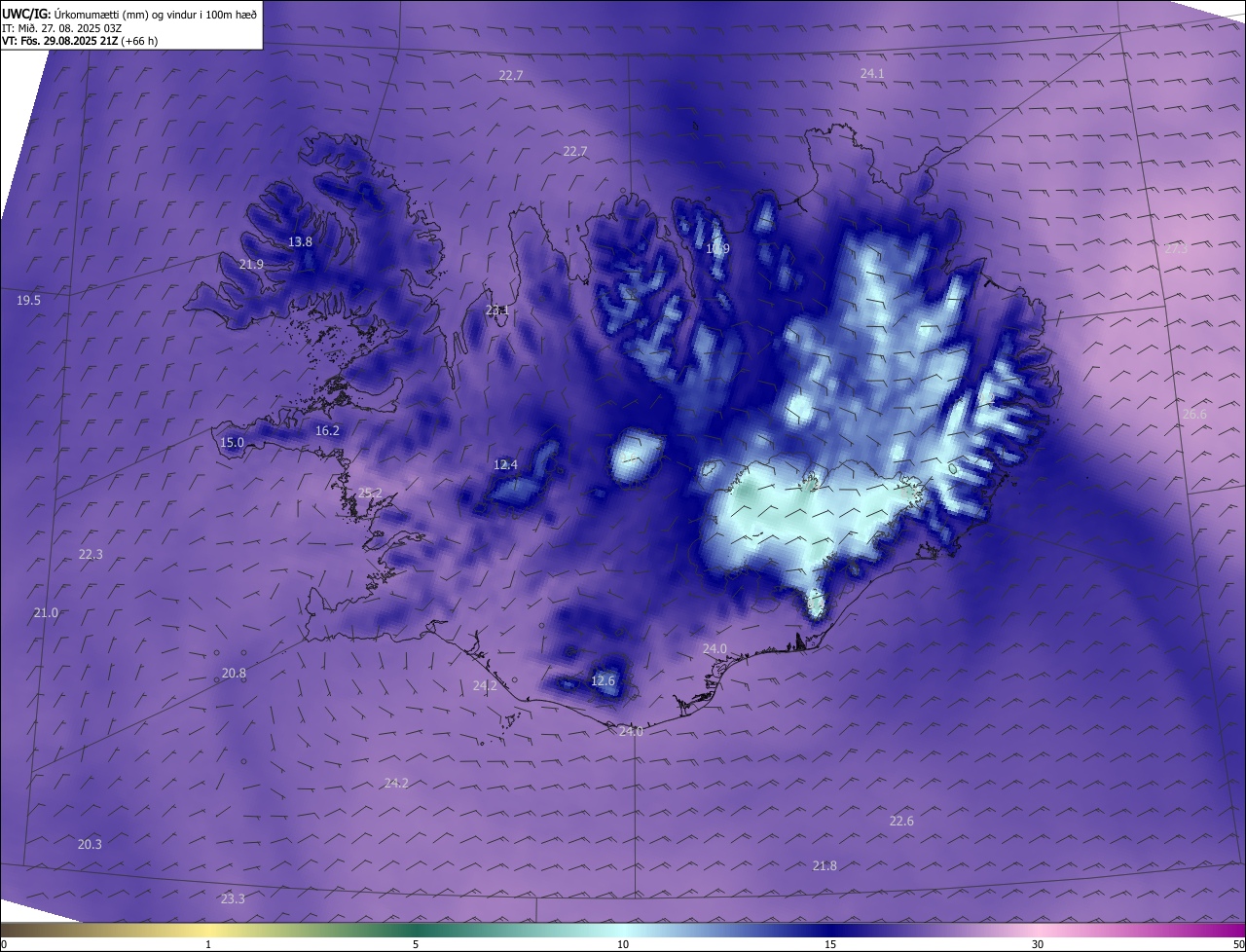This screenshot has height=952, width=1246.
Task: Click the 19.5 value label on the map
Action: [x=29, y=301]
